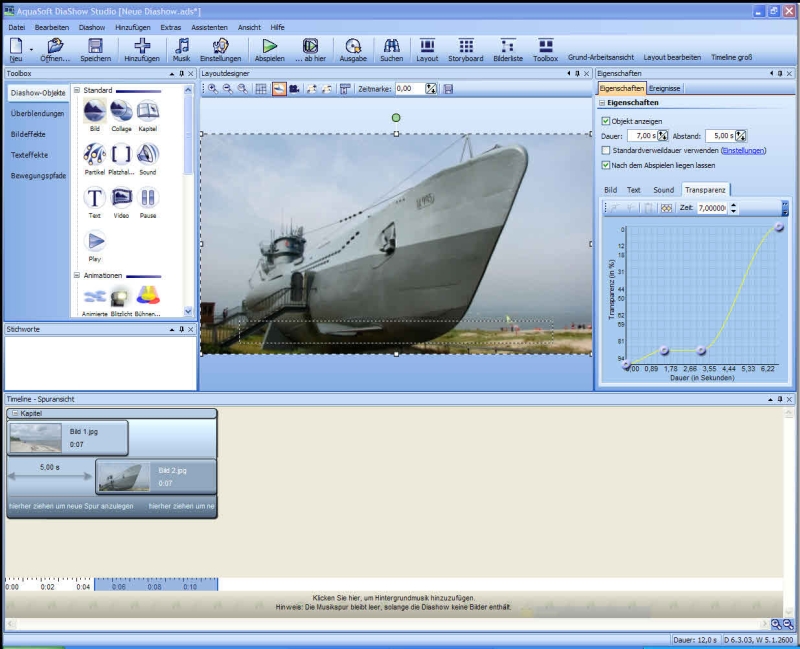Pick the Text object in Toolbox
The width and height of the screenshot is (800, 649).
94,197
